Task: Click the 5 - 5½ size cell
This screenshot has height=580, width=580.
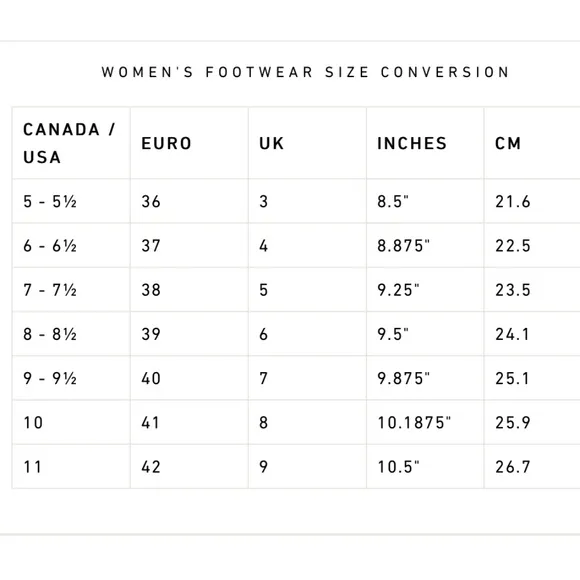Action: 71,201
